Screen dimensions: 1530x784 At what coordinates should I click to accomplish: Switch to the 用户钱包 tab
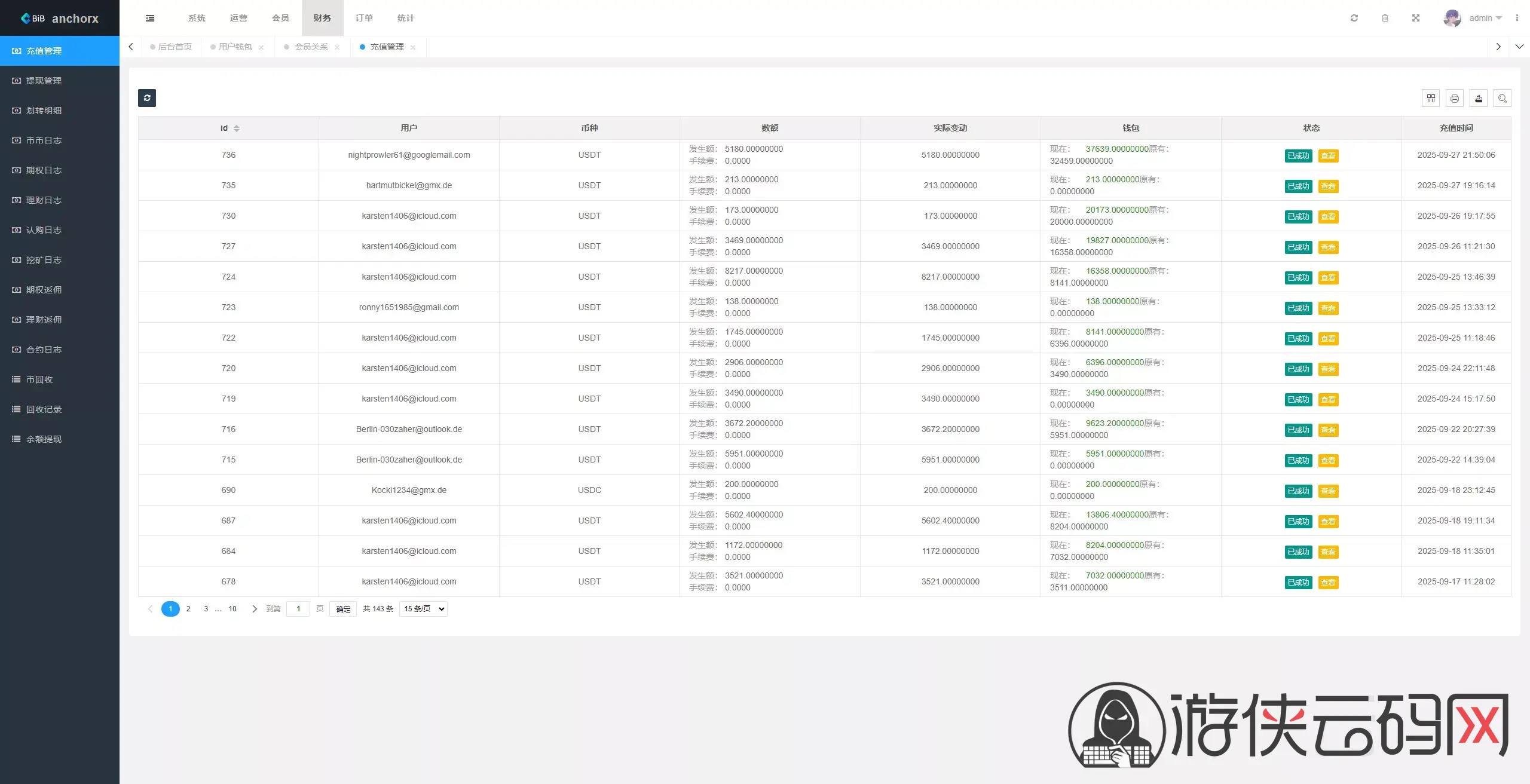[x=235, y=47]
